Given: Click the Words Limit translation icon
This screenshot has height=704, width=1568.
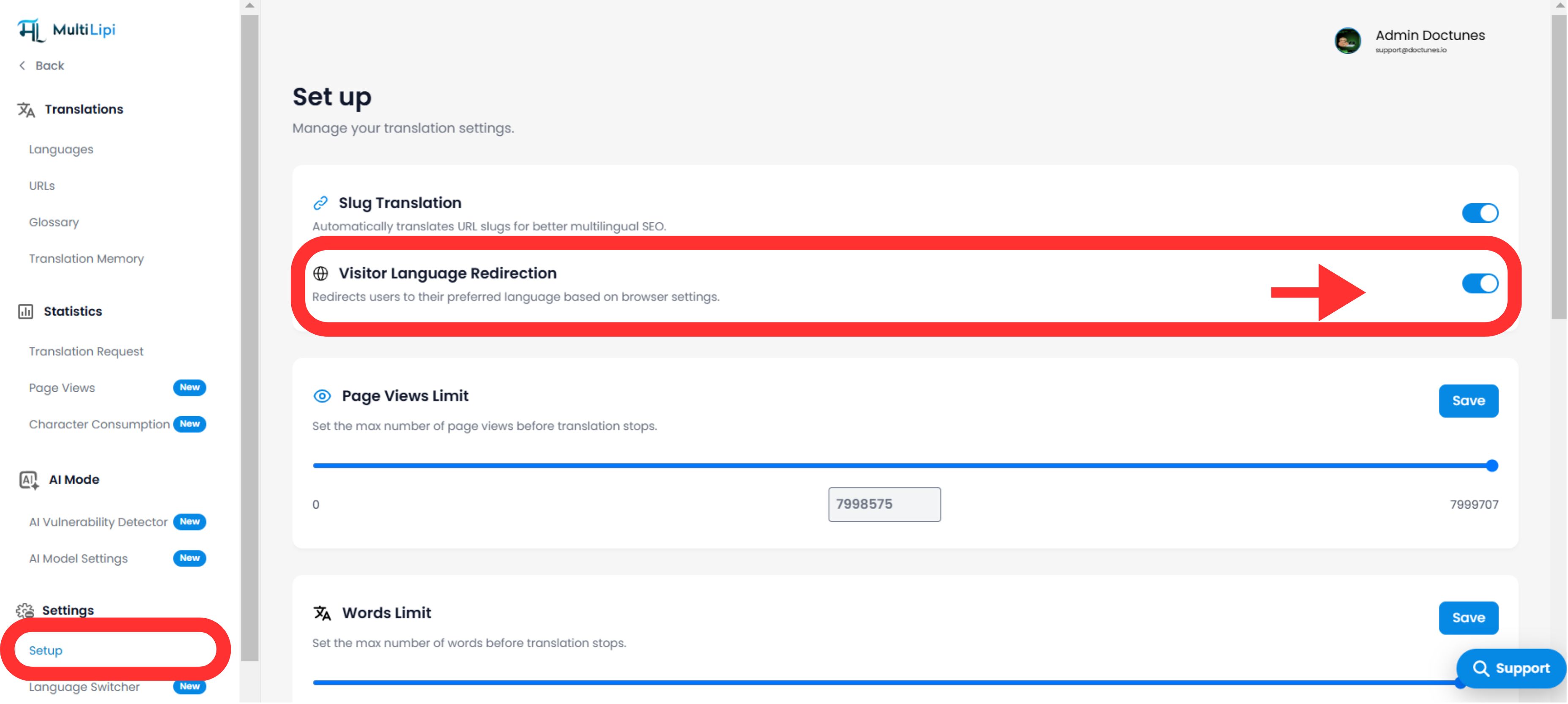Looking at the screenshot, I should click(322, 613).
